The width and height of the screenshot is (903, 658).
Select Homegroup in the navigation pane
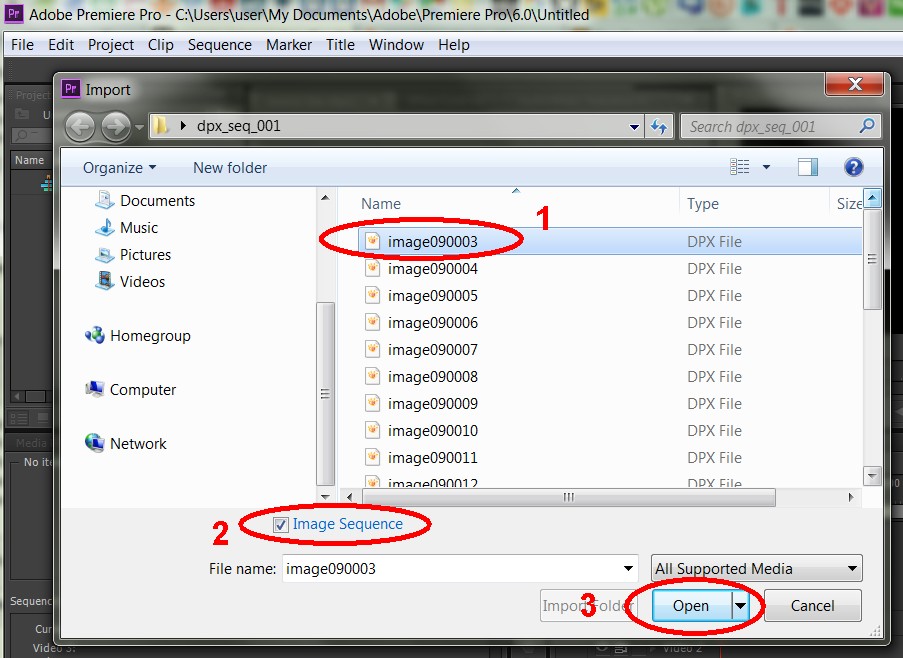click(x=138, y=336)
